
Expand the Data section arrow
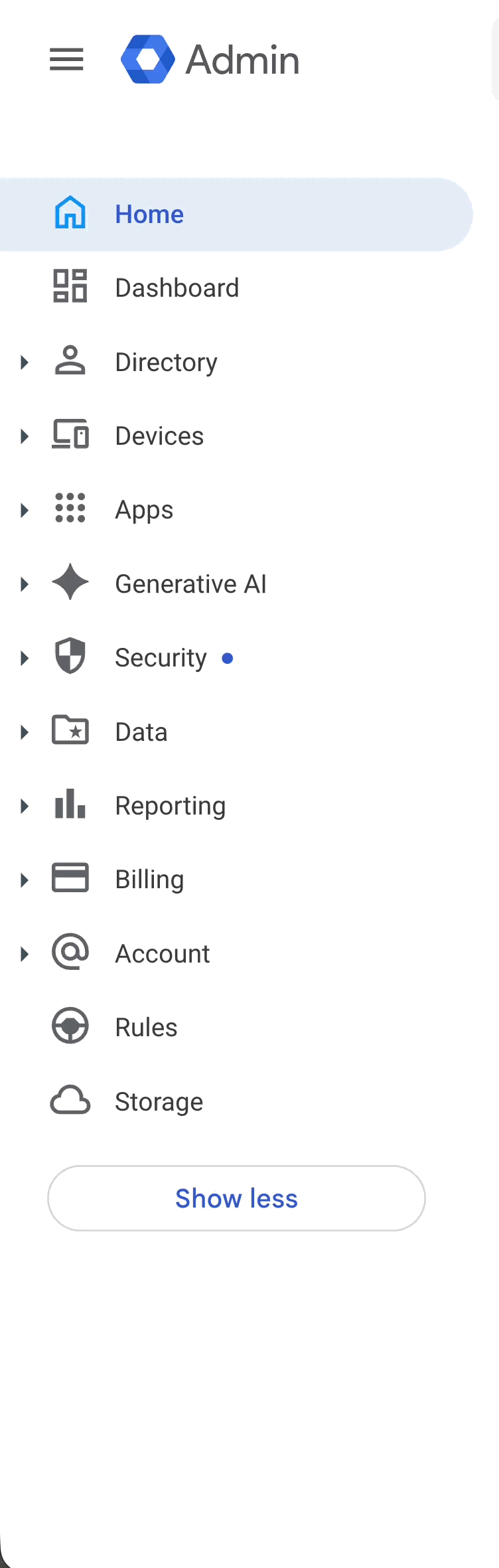[25, 732]
